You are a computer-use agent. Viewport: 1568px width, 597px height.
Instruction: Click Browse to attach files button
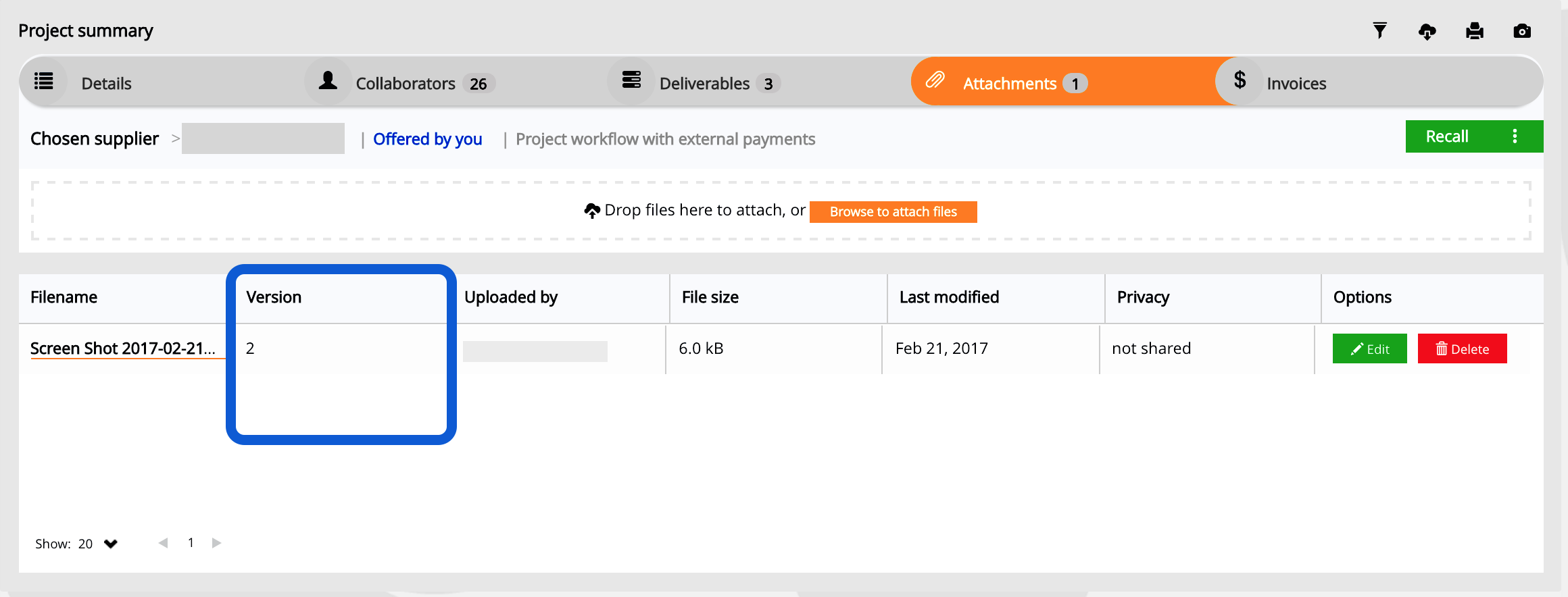(x=893, y=212)
